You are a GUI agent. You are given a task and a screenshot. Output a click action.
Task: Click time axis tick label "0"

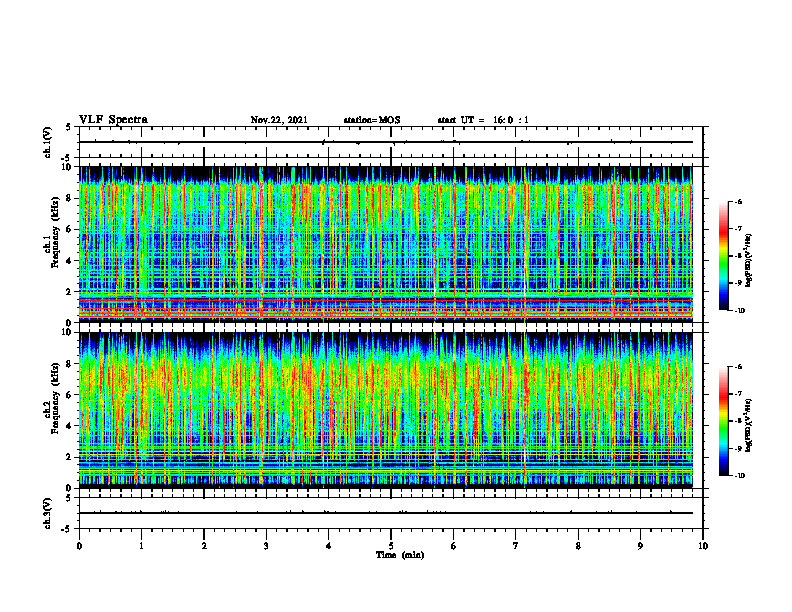(79, 546)
